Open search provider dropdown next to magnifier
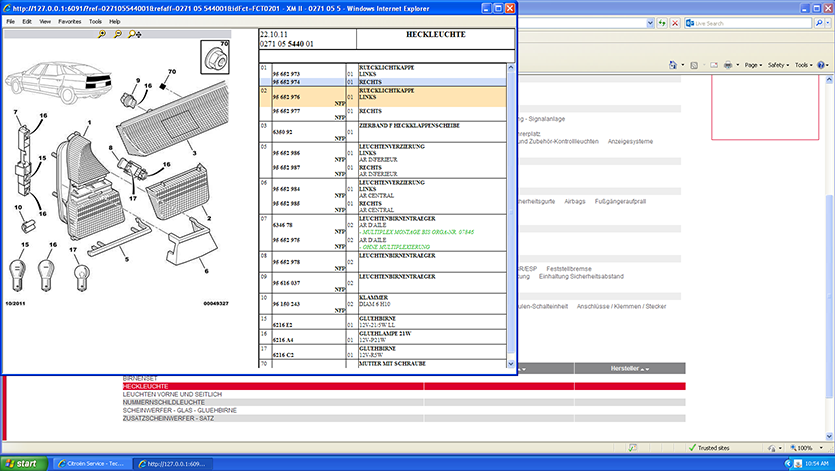This screenshot has height=471, width=835. click(x=828, y=23)
